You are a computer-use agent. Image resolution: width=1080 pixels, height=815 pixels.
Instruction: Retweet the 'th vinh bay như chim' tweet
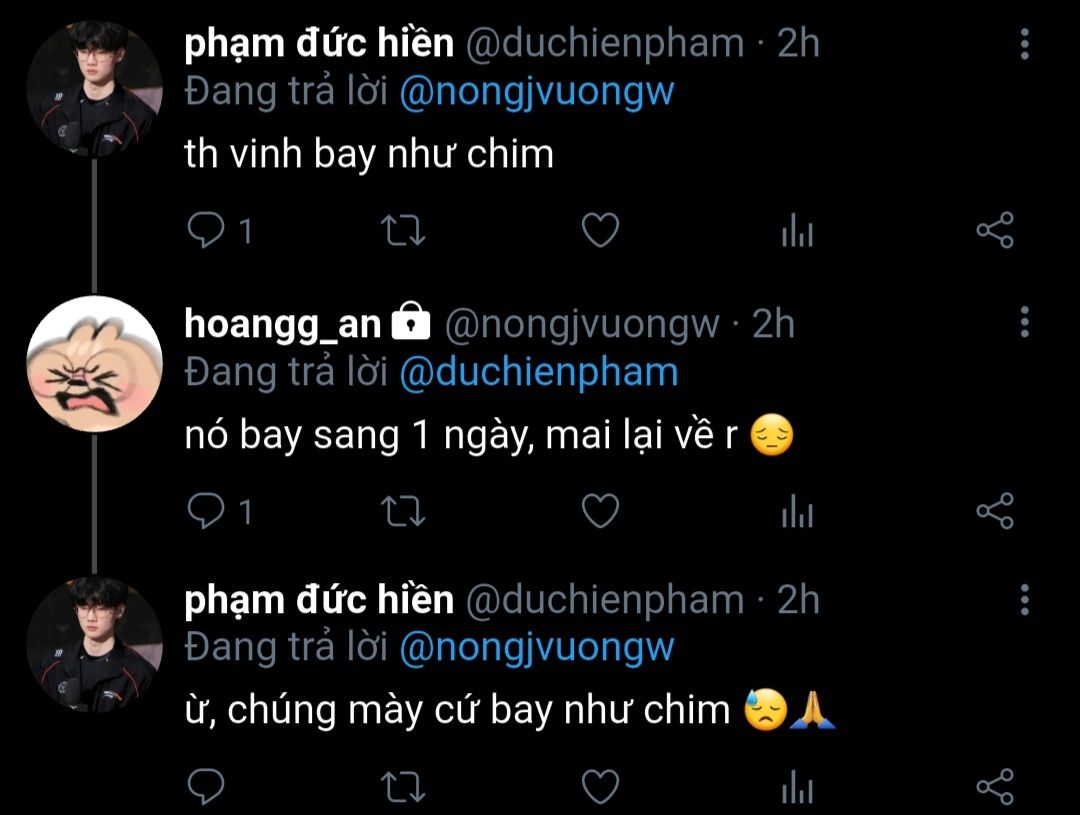403,231
